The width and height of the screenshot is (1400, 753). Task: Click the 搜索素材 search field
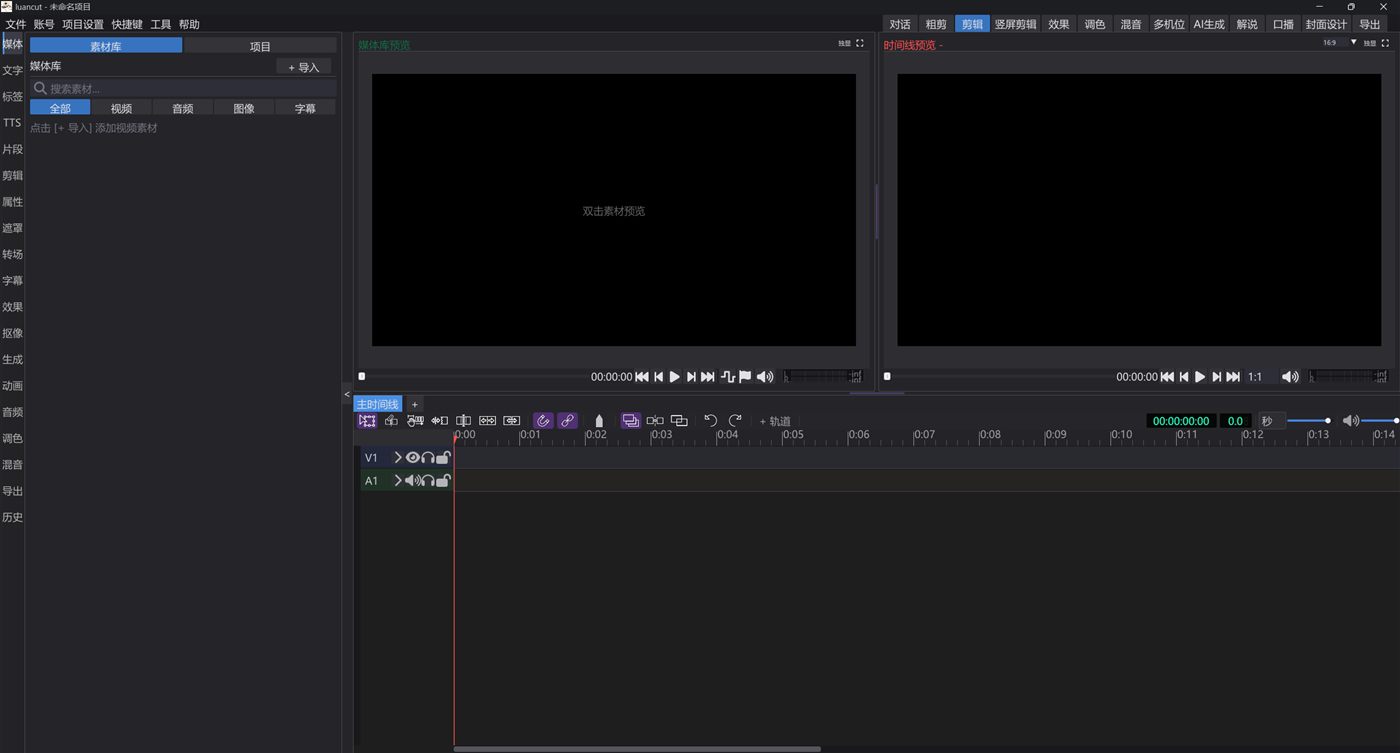tap(183, 88)
